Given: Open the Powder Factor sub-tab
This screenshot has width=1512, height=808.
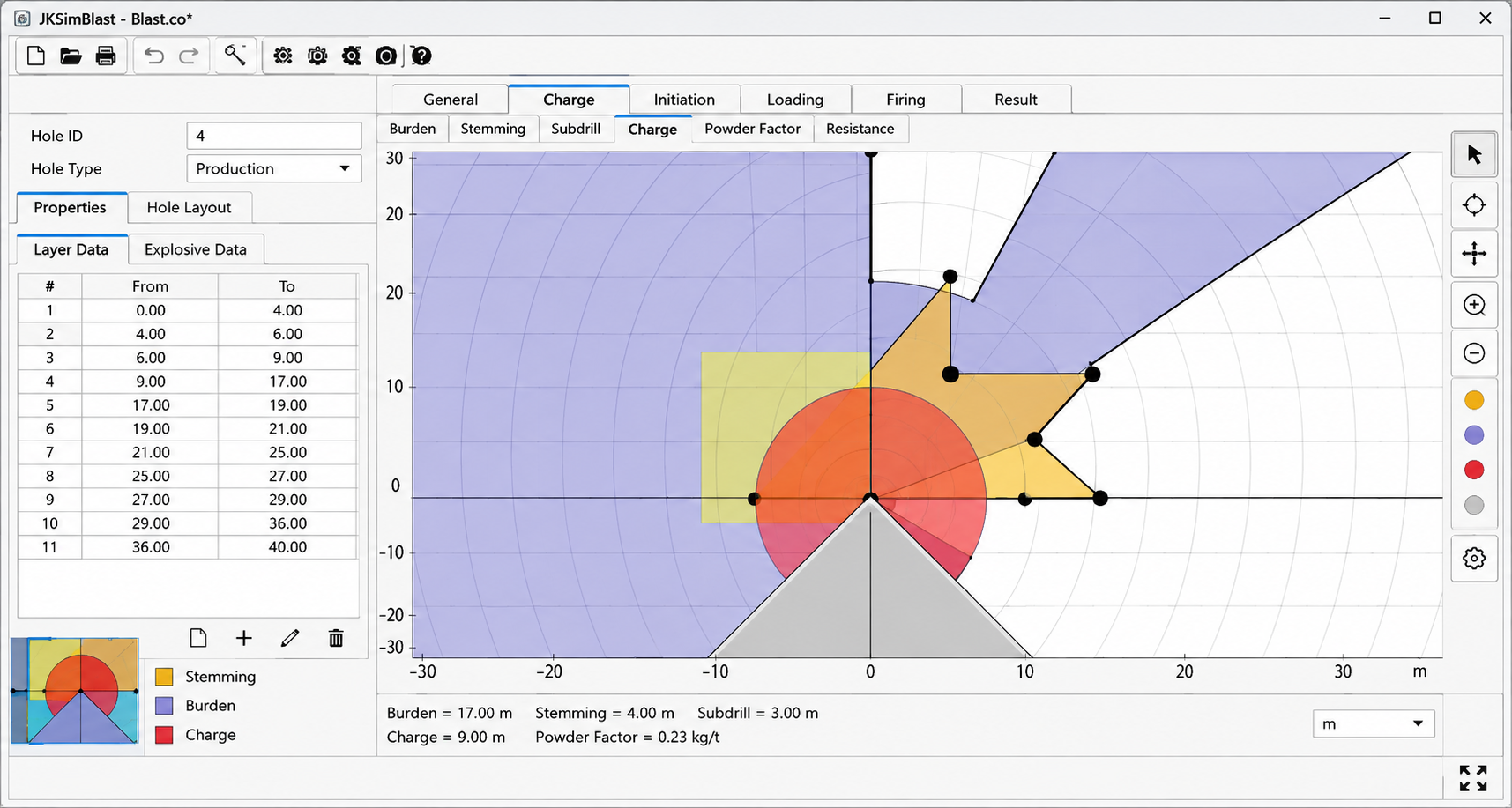Looking at the screenshot, I should (x=752, y=129).
